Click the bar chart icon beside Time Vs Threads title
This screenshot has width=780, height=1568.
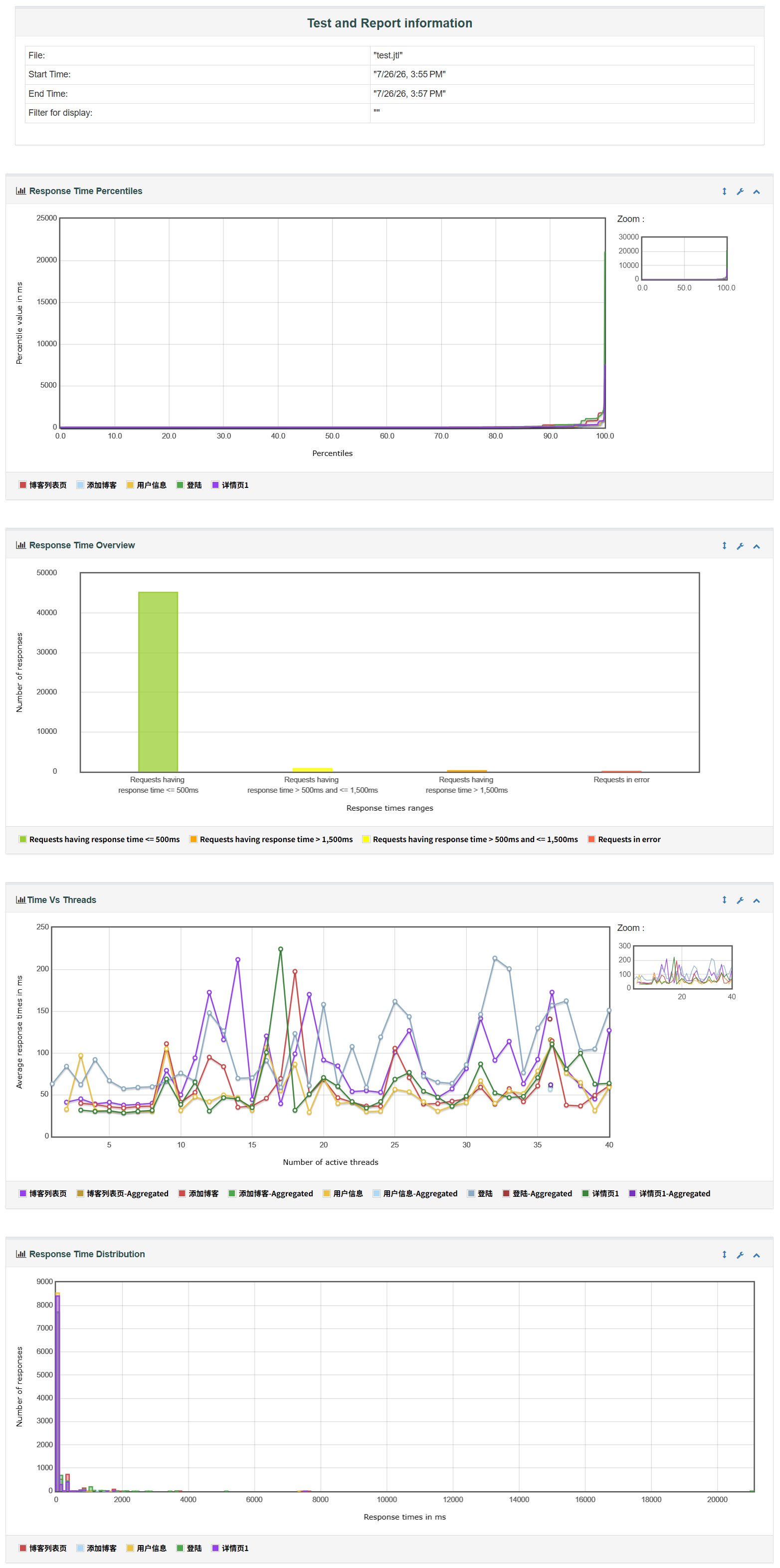pos(20,899)
